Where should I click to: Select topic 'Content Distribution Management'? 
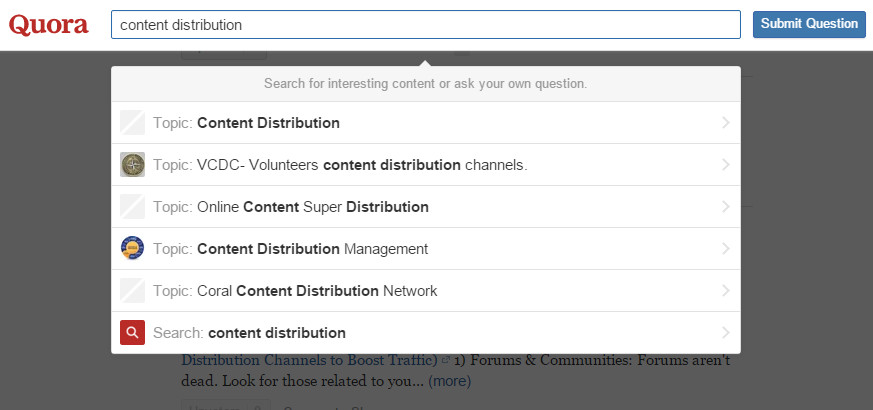[x=426, y=248]
